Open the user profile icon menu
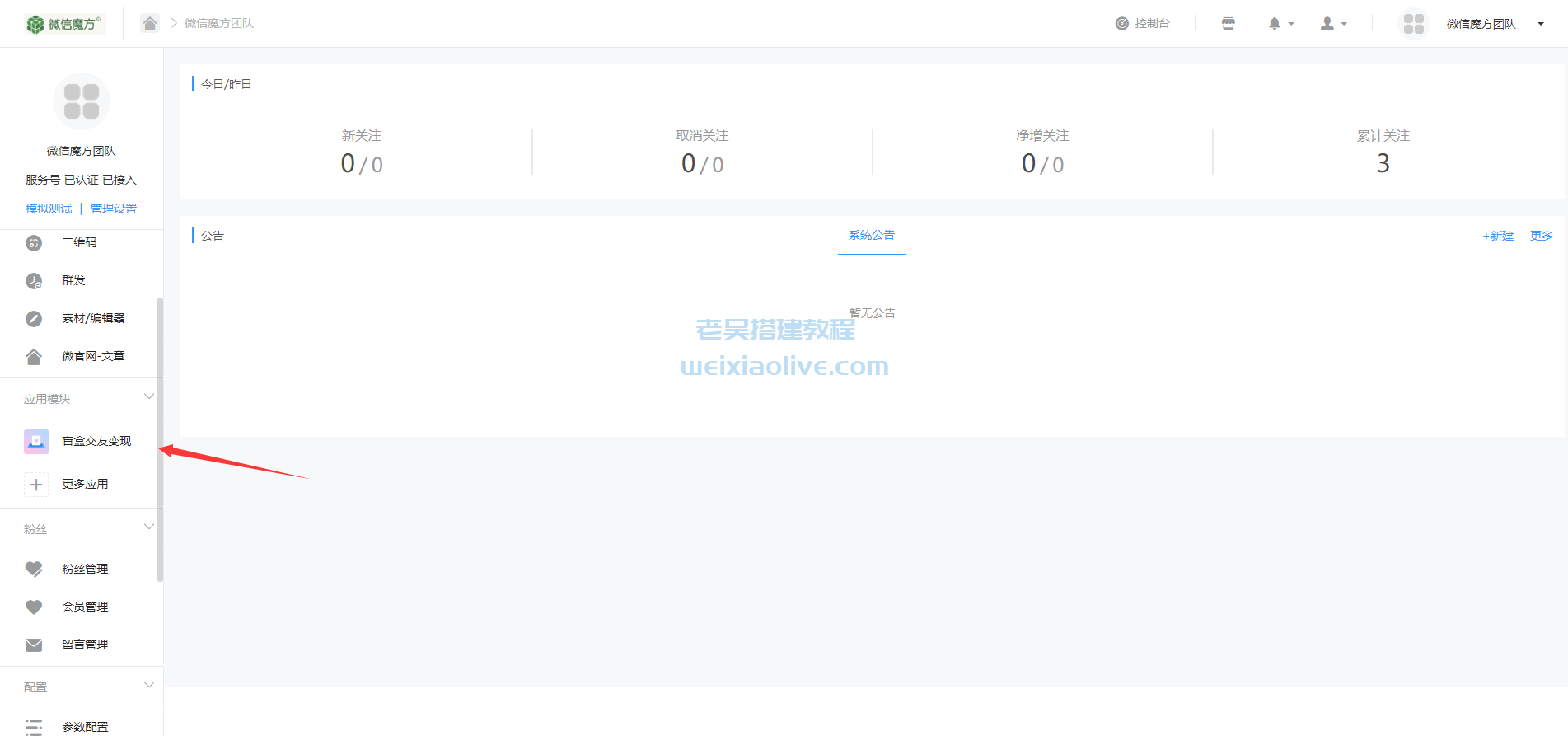Image resolution: width=1568 pixels, height=736 pixels. 1327,24
